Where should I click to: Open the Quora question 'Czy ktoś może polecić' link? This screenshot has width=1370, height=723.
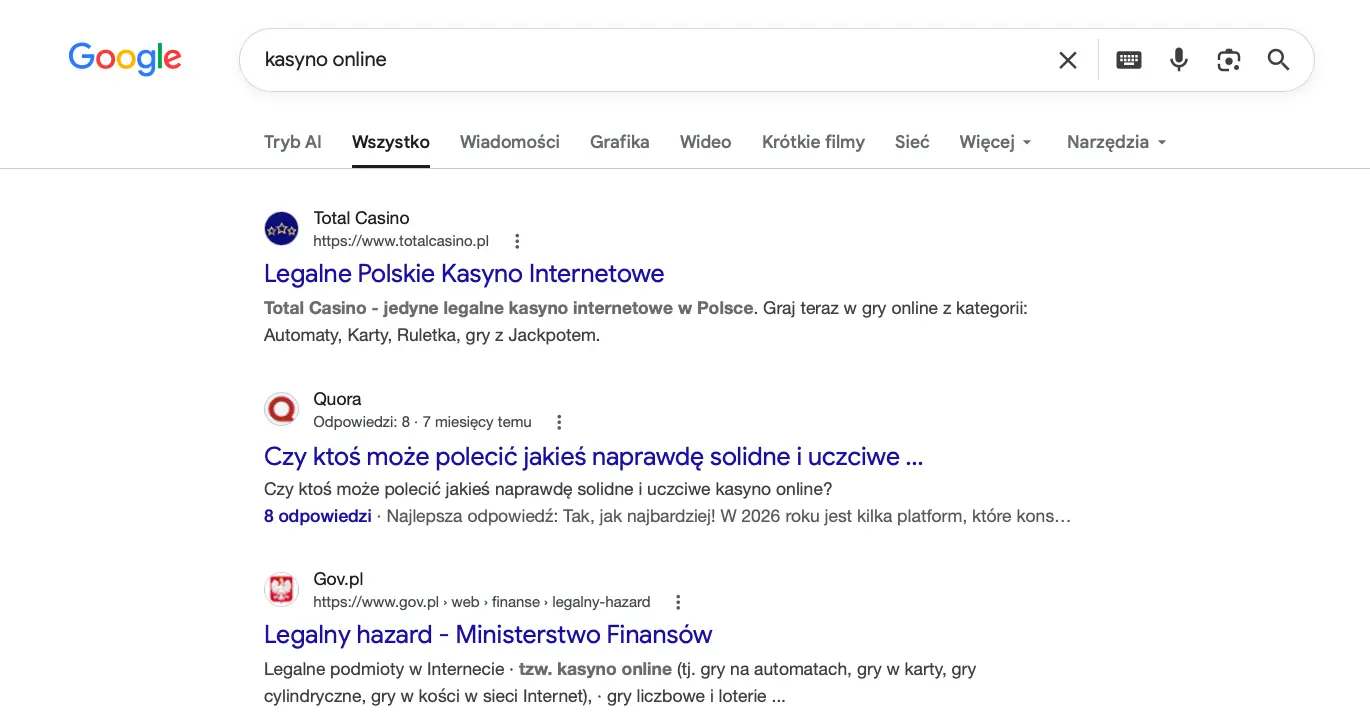click(x=593, y=457)
